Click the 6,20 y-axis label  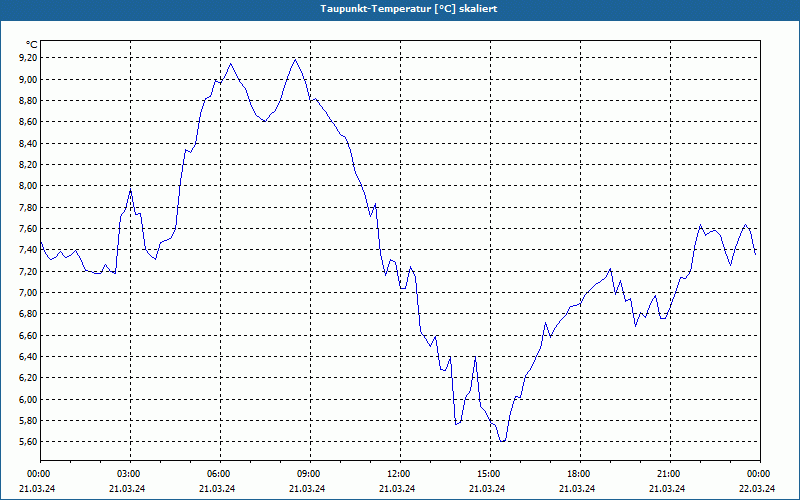point(29,378)
